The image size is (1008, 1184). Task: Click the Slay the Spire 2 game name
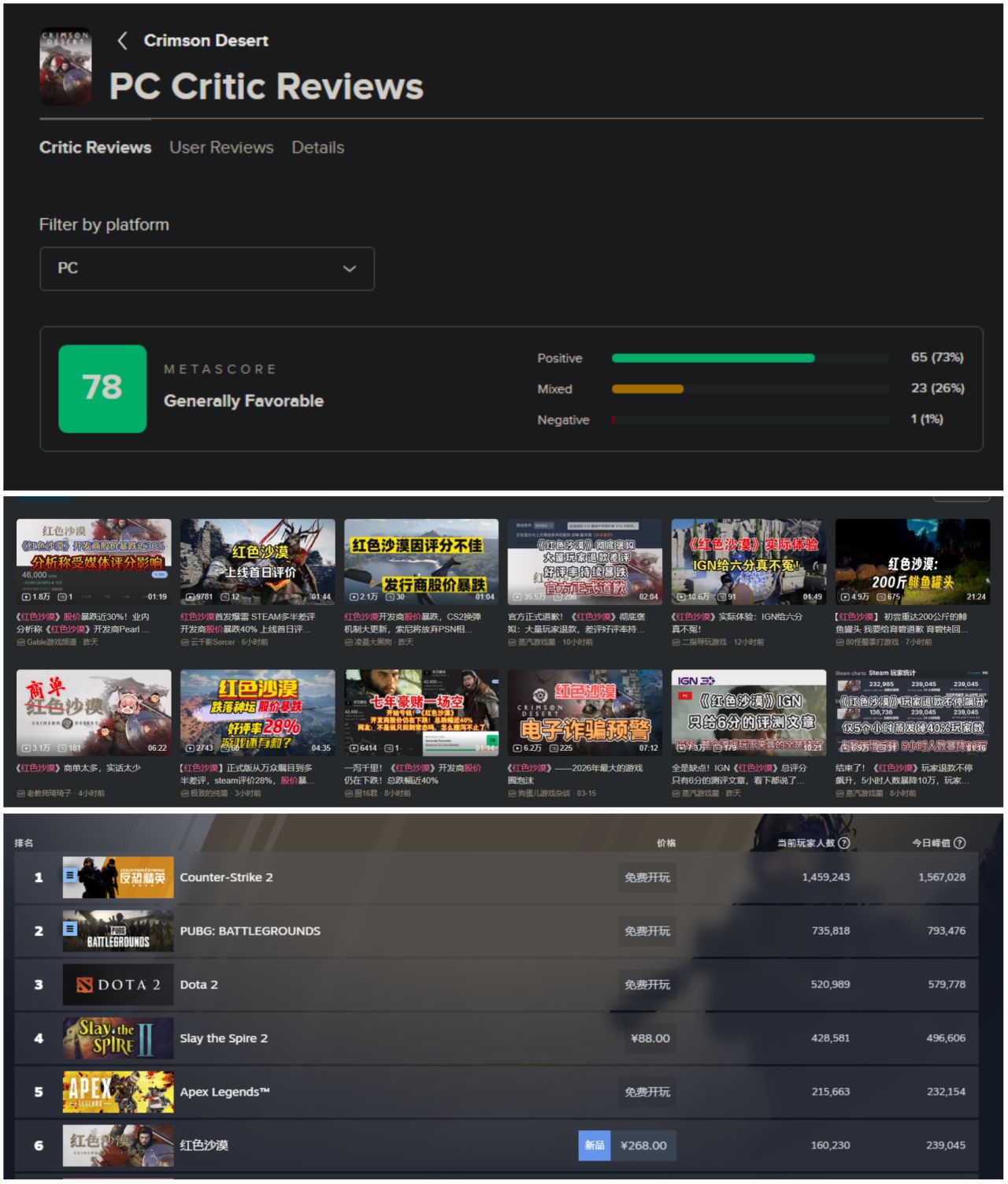coord(224,1038)
